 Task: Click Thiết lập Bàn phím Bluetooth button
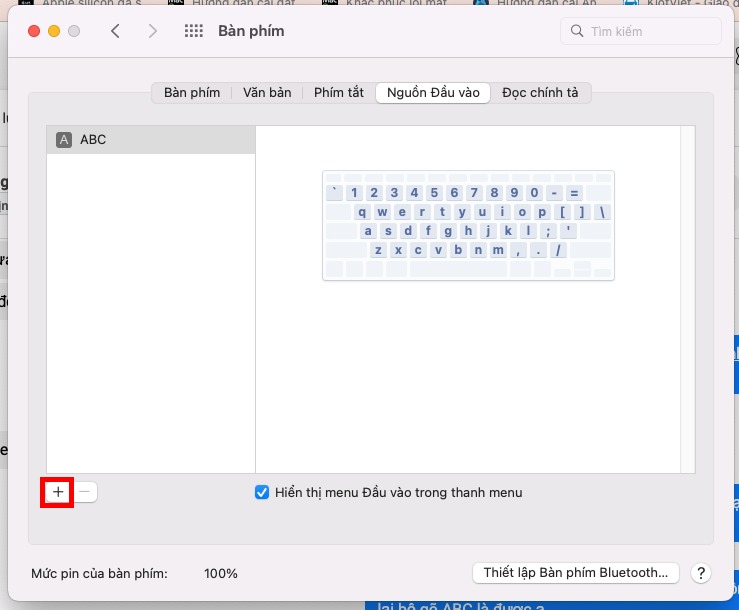(x=575, y=573)
